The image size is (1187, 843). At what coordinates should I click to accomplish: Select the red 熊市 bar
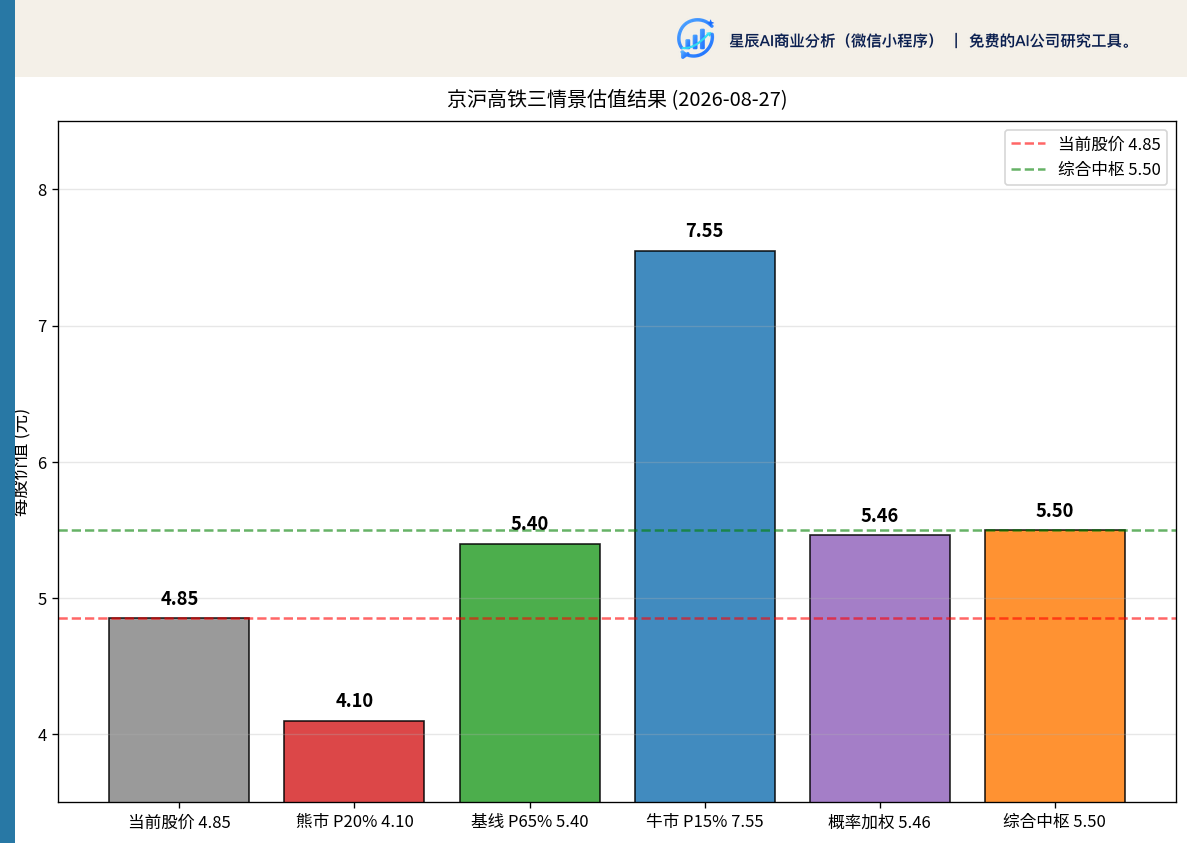click(x=354, y=761)
